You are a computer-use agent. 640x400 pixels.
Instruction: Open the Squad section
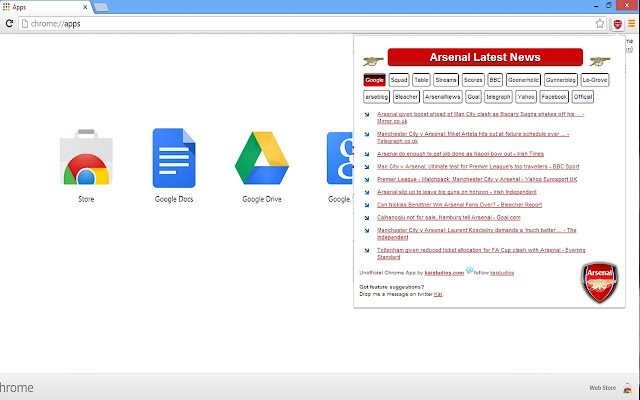tap(399, 80)
